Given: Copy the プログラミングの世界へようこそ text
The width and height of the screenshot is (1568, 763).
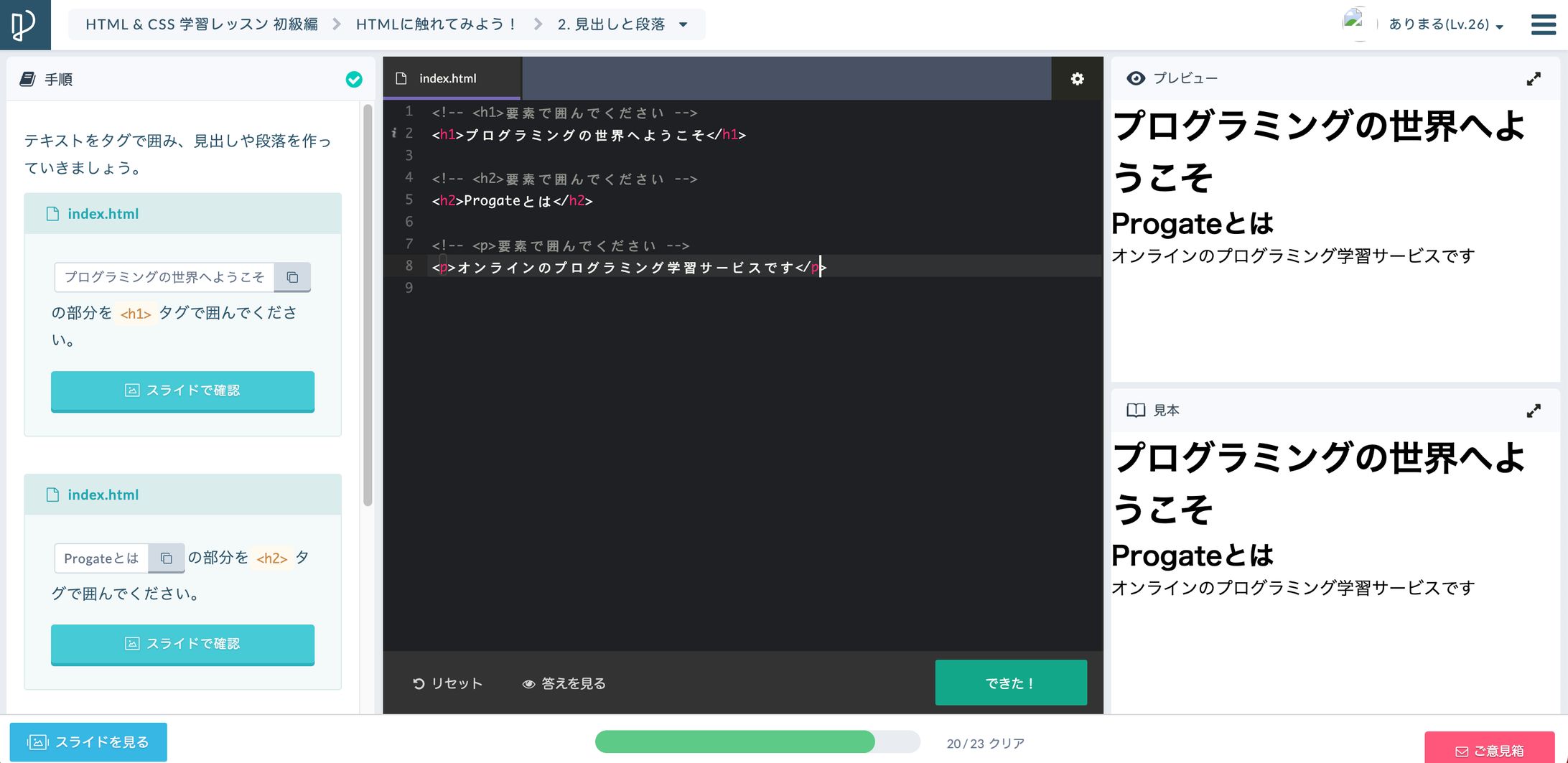Looking at the screenshot, I should coord(292,277).
